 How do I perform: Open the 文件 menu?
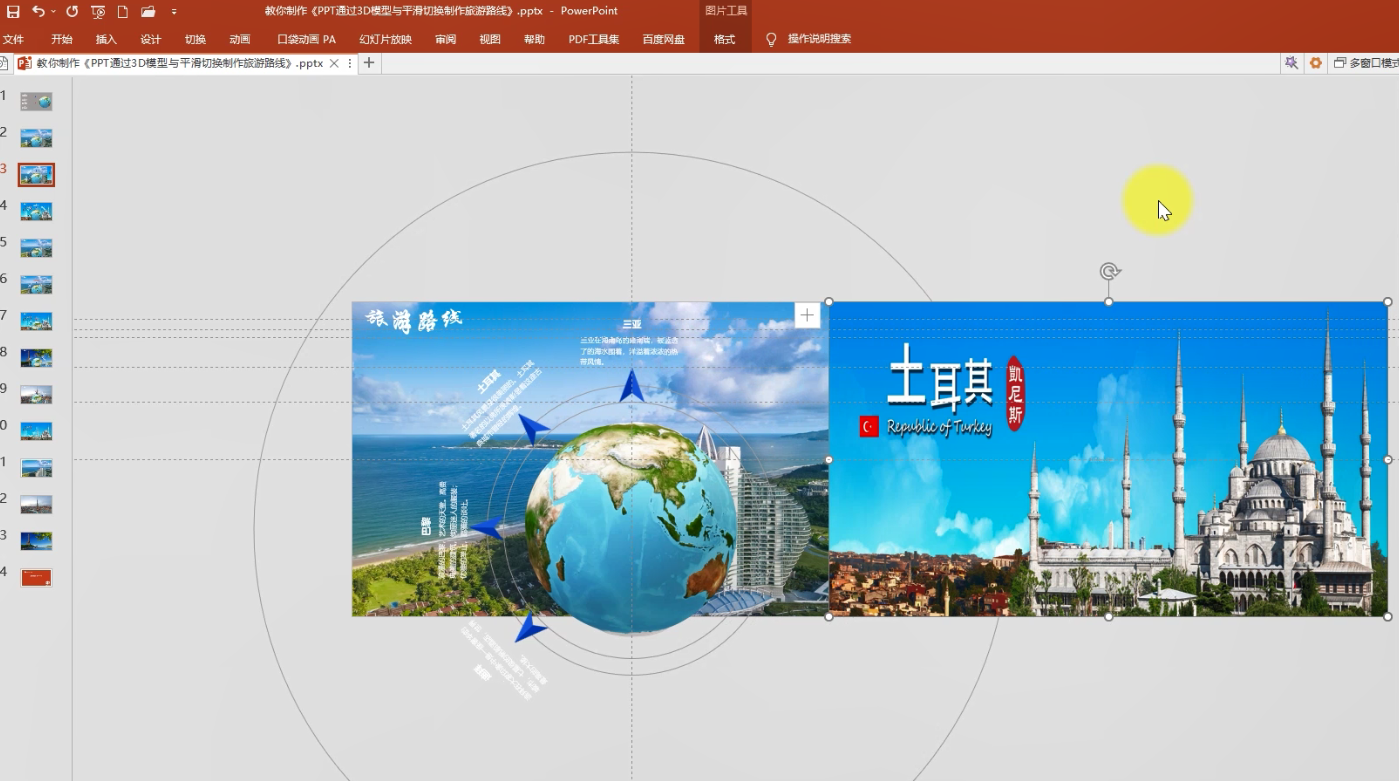pos(13,39)
